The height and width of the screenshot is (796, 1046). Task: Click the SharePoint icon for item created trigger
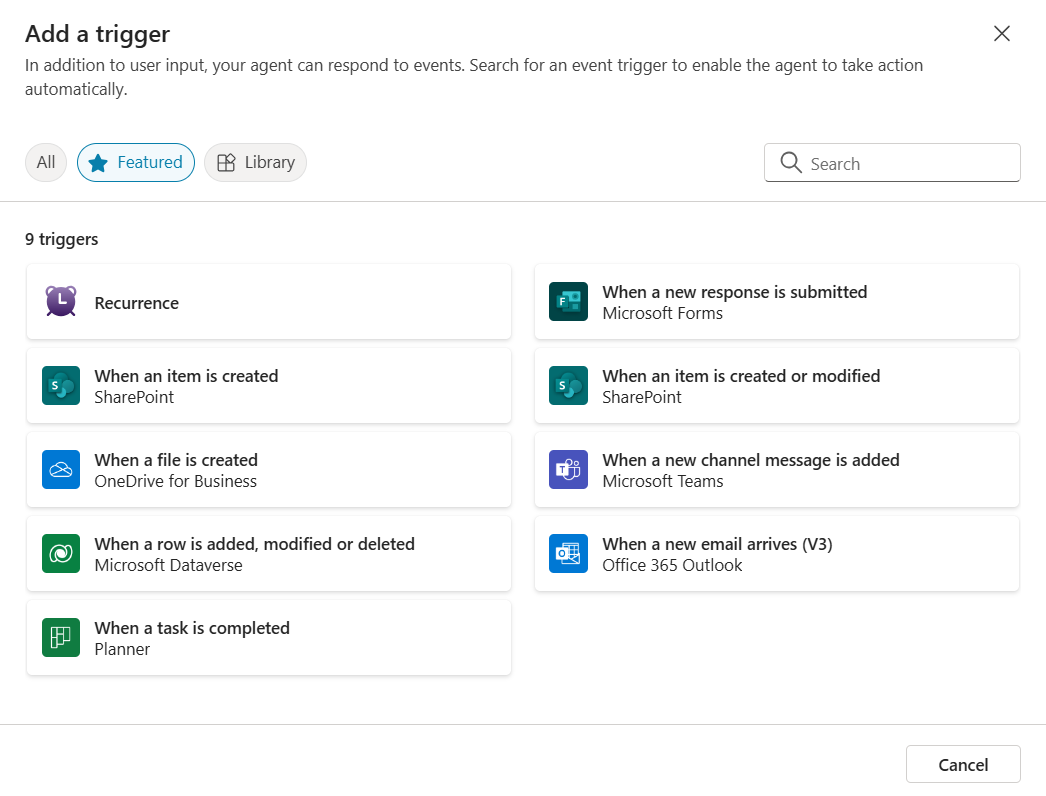(61, 385)
